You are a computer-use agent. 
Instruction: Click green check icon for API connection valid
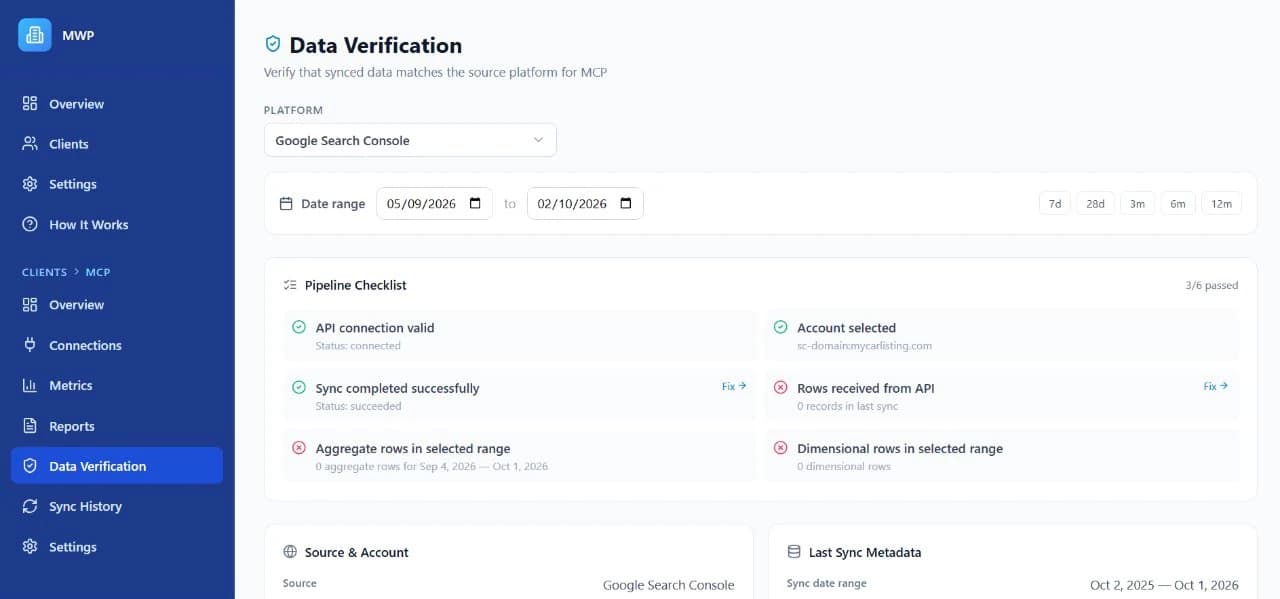coord(299,327)
